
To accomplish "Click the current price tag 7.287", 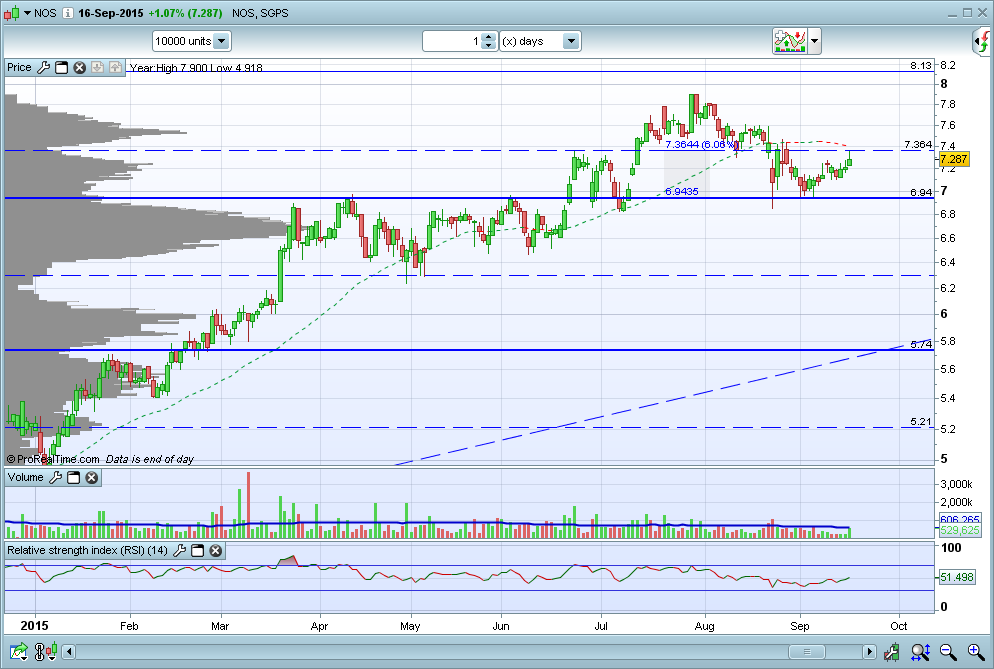I will (953, 159).
